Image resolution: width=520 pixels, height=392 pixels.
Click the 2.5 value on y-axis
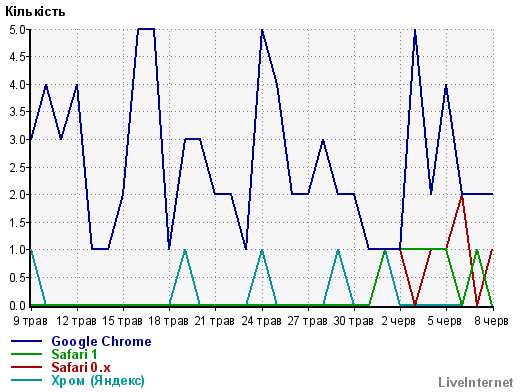[18, 167]
